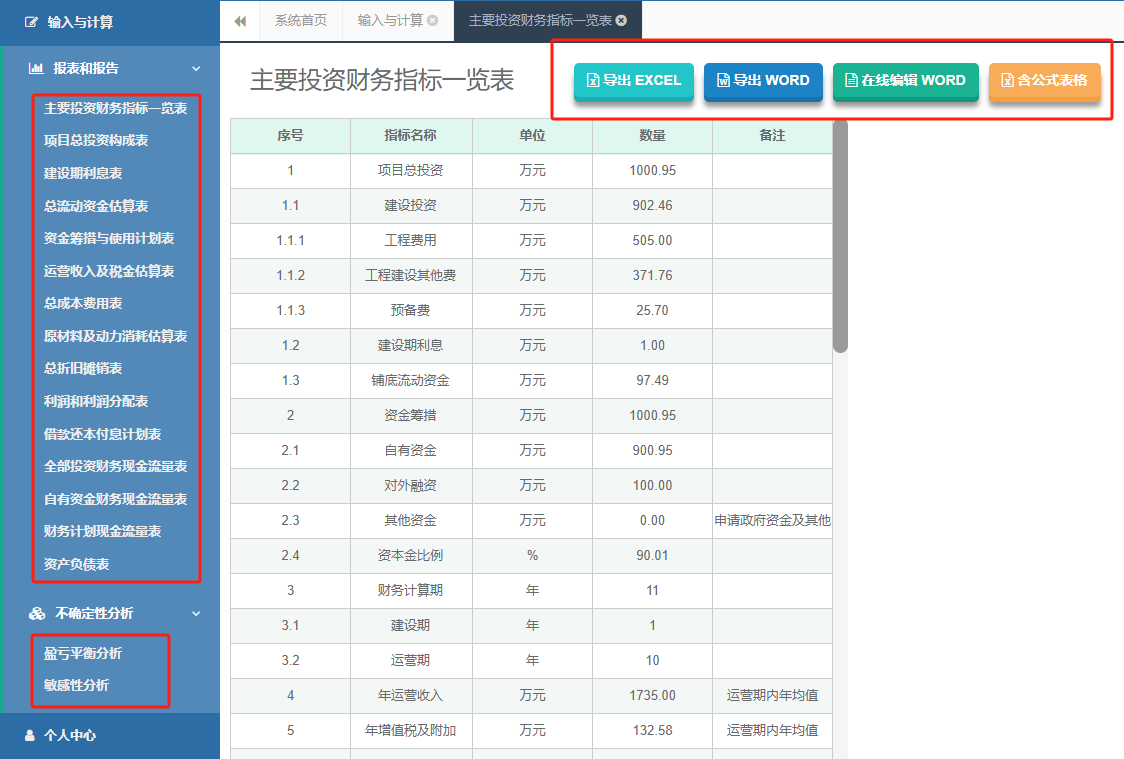The image size is (1124, 759).
Task: Click the bar chart icon beside 报表和报告
Action: point(36,69)
